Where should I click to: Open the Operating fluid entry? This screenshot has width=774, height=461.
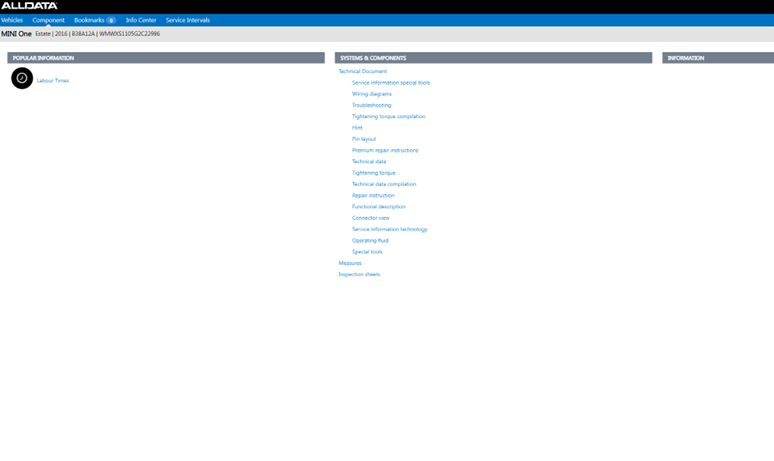coord(370,240)
